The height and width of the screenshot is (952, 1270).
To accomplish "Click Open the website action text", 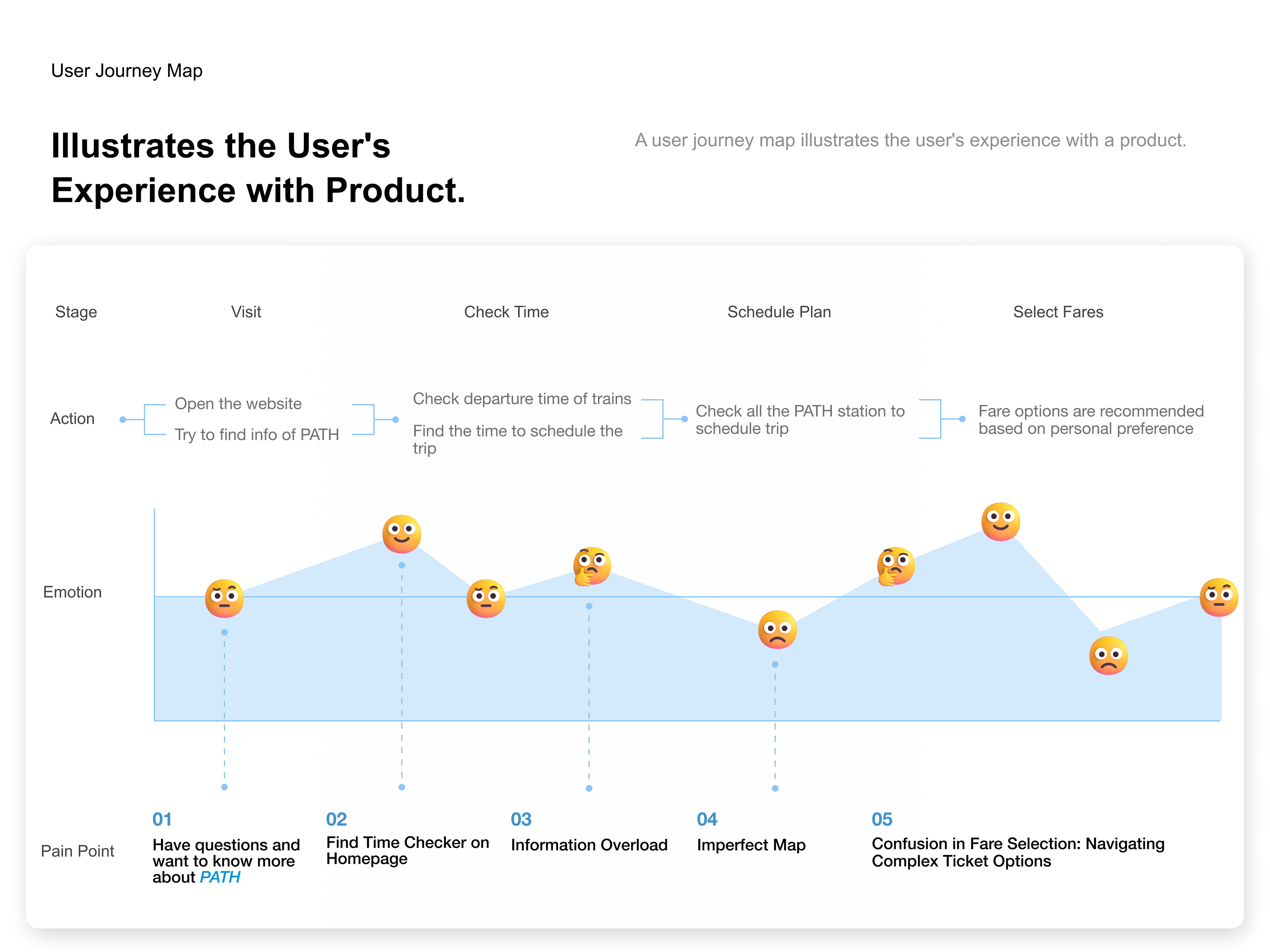I will 238,403.
